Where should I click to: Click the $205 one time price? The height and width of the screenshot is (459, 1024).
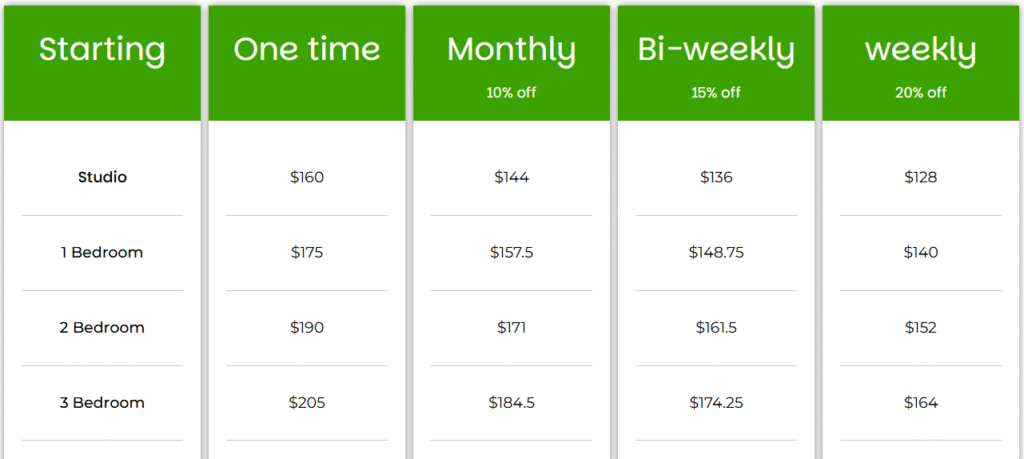(x=307, y=402)
